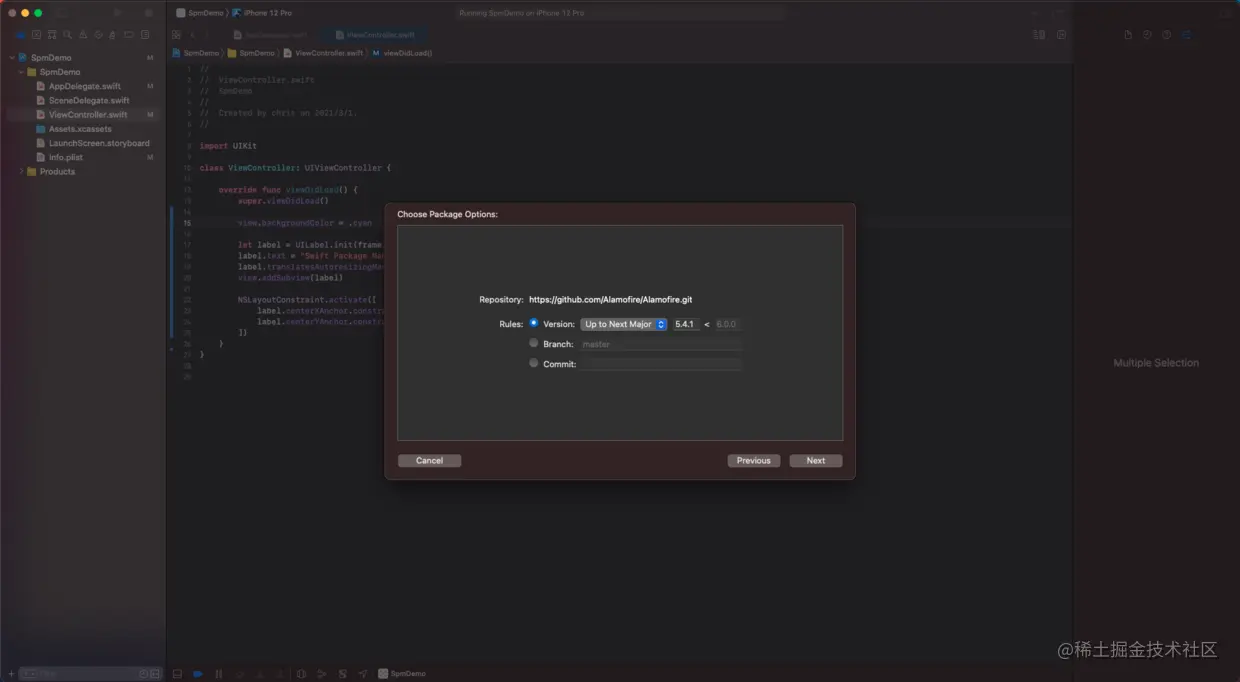Click the Environment Overrides icon
The image size is (1240, 682).
[343, 674]
